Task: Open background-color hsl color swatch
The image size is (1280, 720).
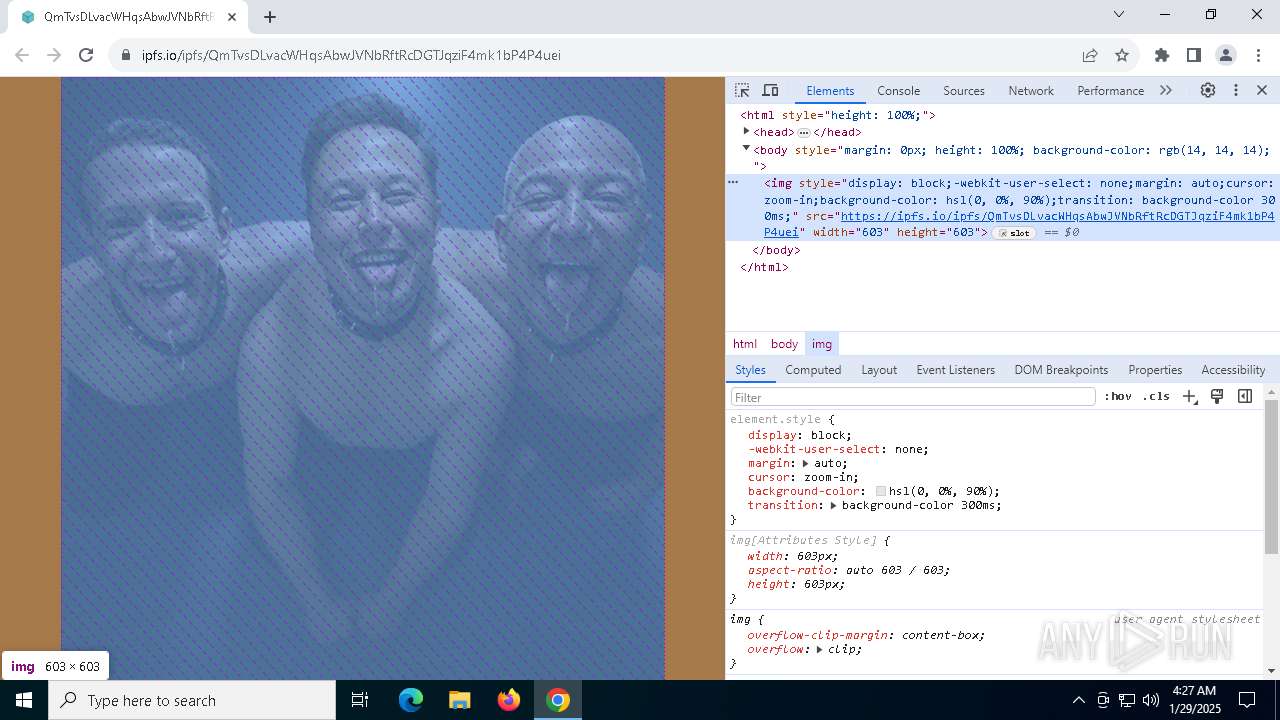Action: [881, 491]
